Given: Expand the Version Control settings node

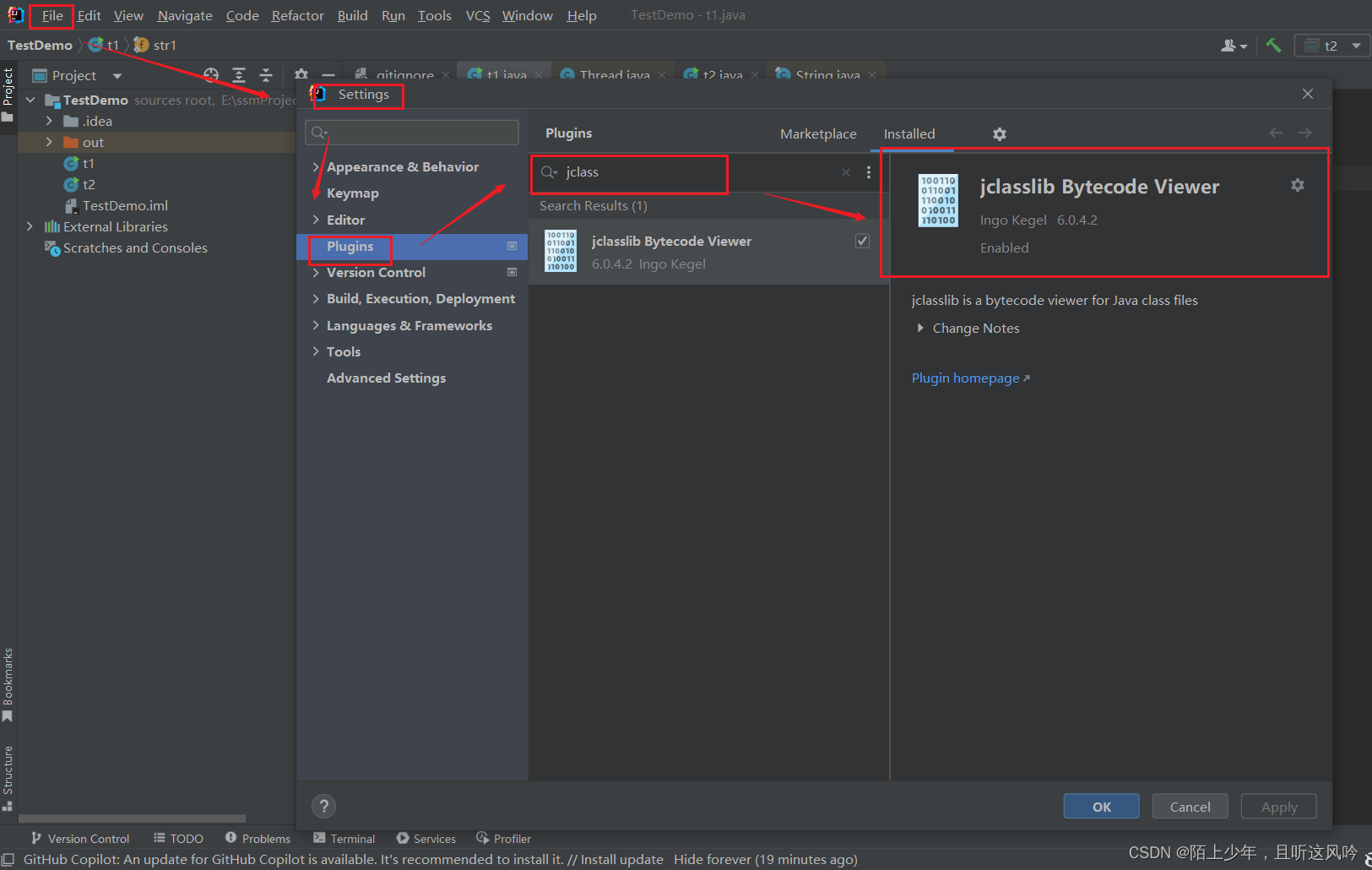Looking at the screenshot, I should click(x=316, y=273).
